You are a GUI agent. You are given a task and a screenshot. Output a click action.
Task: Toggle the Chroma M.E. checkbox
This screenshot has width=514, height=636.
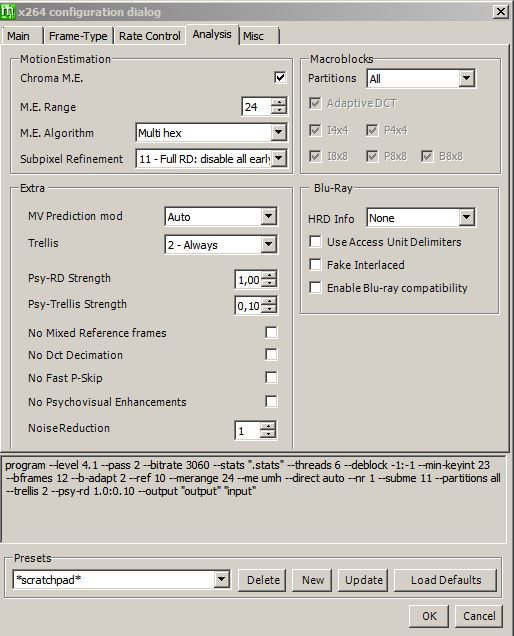tap(280, 77)
